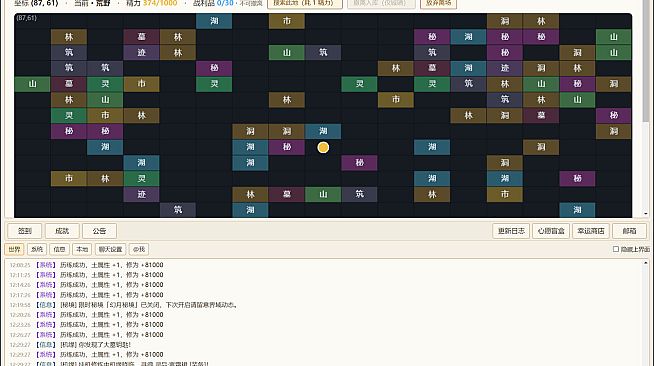Switch to the 世界 chat tab
The width and height of the screenshot is (654, 366).
point(15,249)
